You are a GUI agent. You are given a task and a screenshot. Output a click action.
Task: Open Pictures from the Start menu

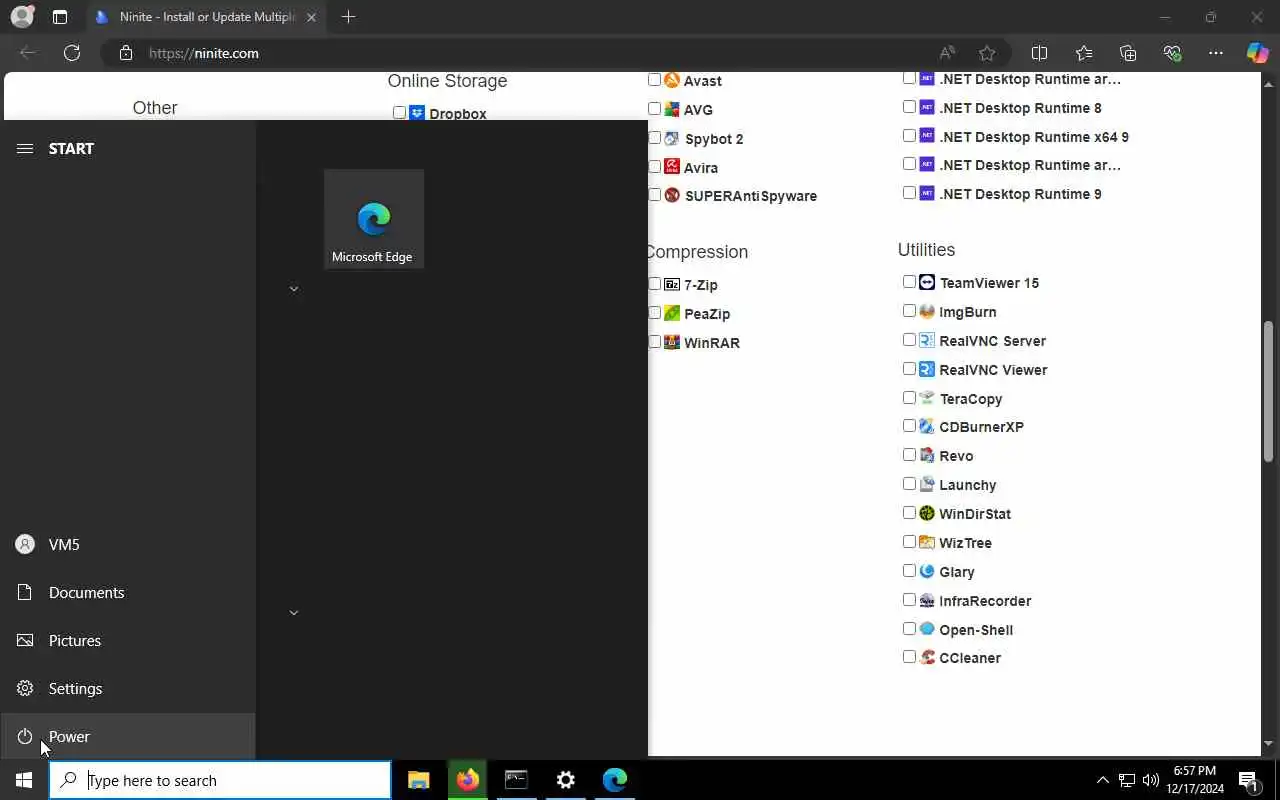tap(128, 640)
